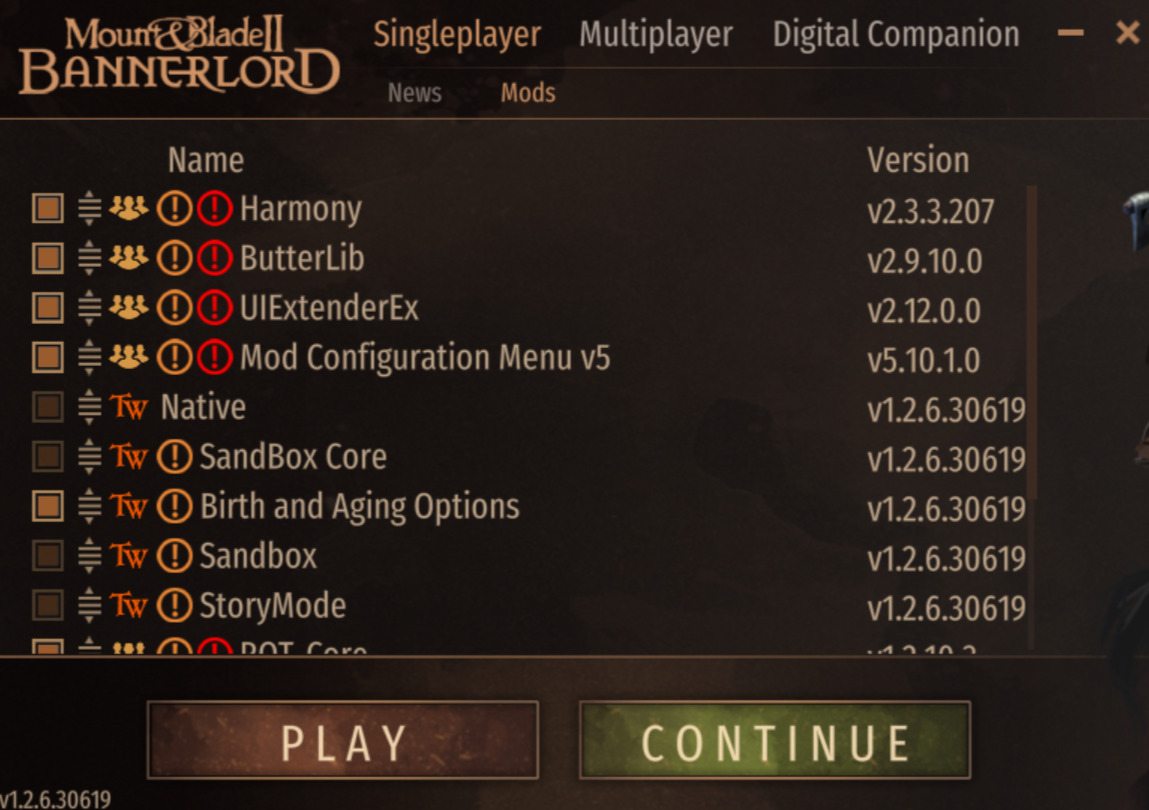Toggle the Birth and Aging Options checkbox

pos(48,506)
